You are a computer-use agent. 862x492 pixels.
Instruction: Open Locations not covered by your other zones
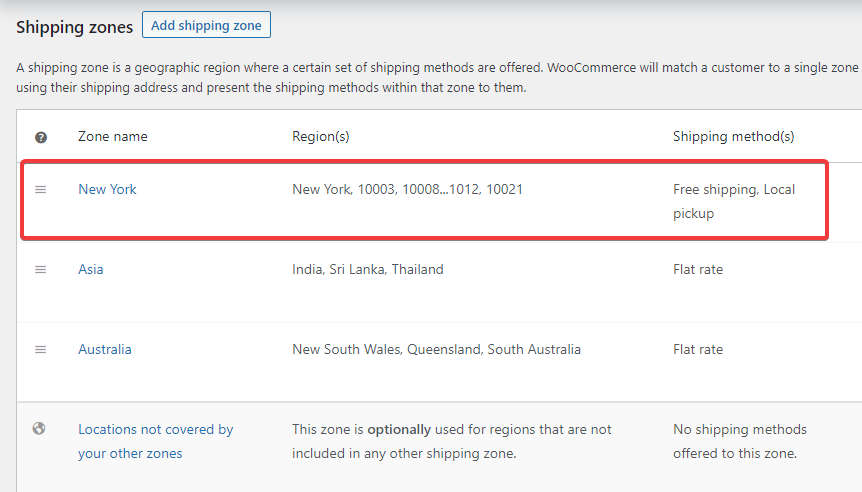pos(156,441)
